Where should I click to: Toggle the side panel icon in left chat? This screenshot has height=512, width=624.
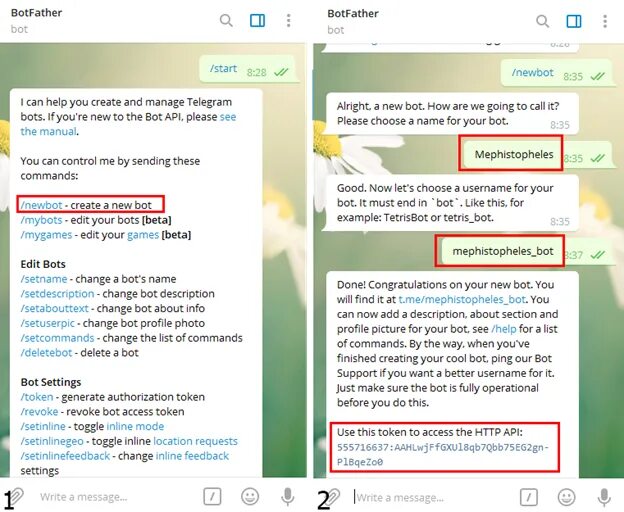(x=257, y=20)
